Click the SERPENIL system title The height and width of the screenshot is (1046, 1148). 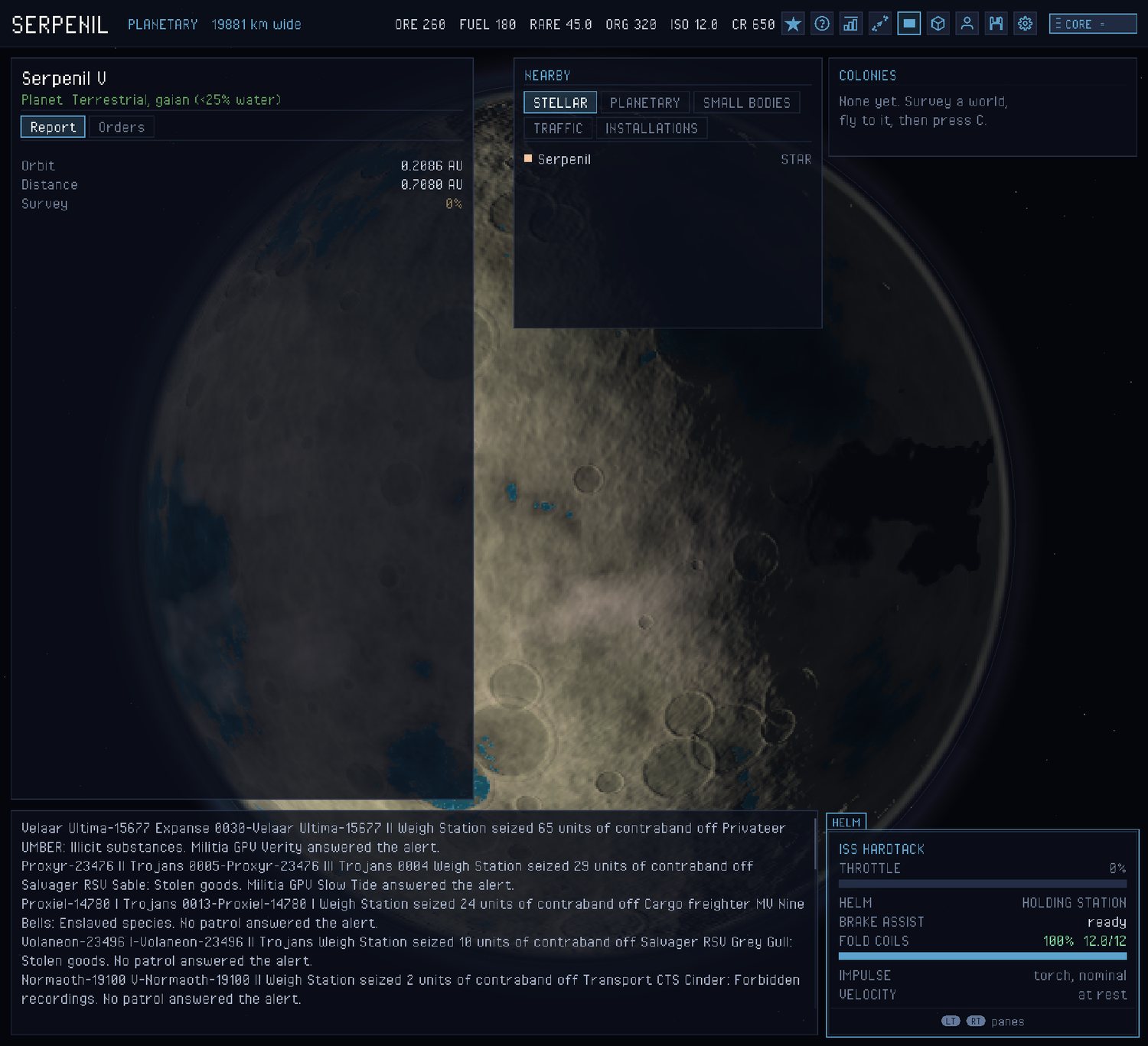(x=60, y=25)
